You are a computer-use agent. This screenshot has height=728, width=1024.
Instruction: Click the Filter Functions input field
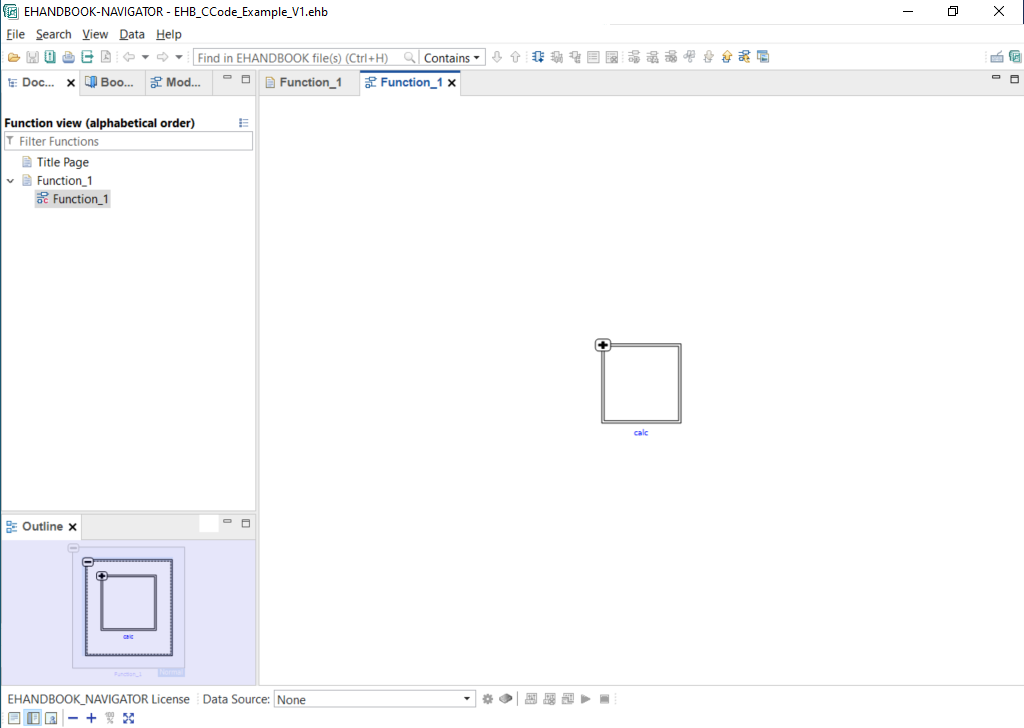click(x=134, y=142)
